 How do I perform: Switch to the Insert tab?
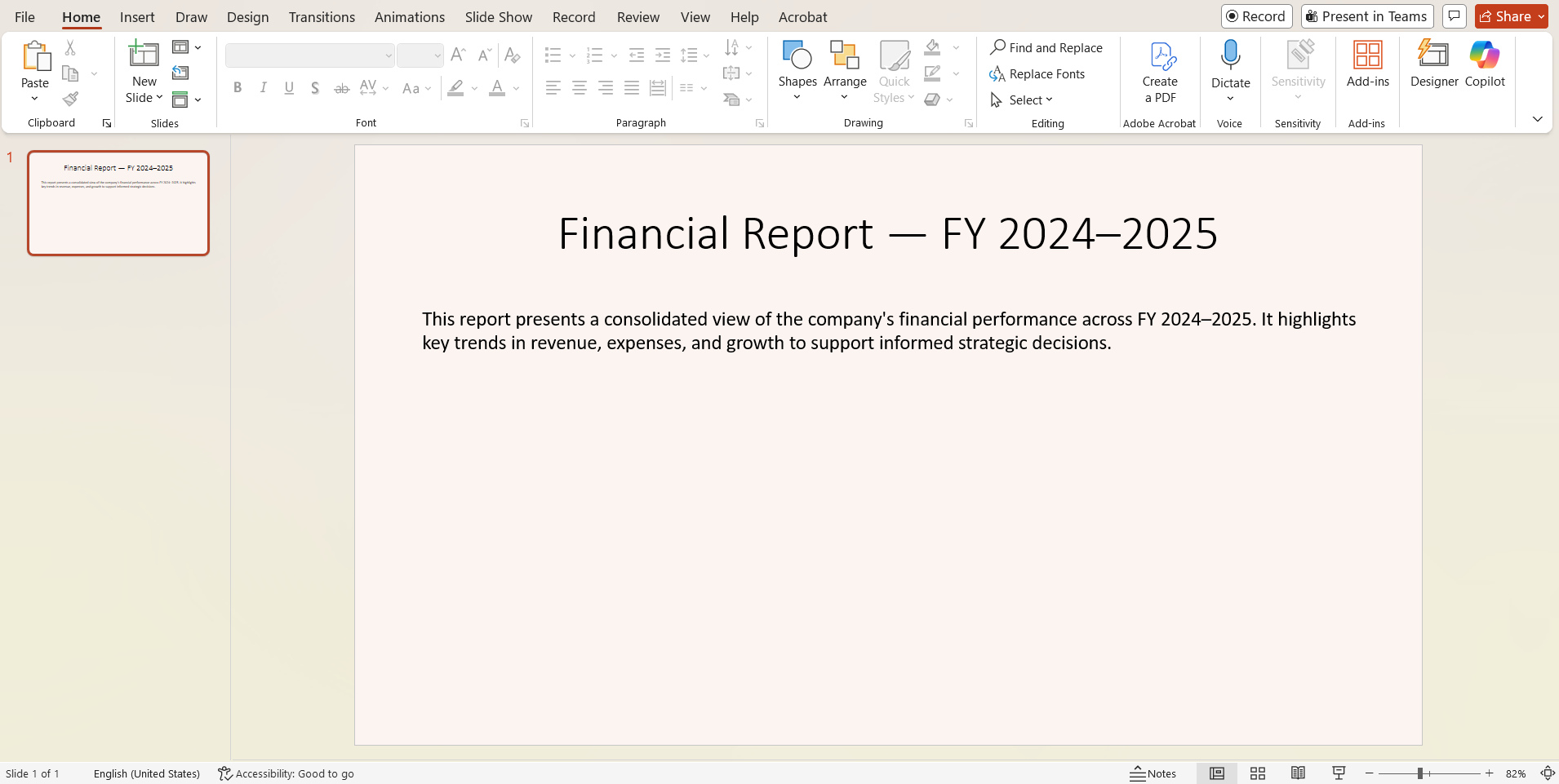click(137, 17)
